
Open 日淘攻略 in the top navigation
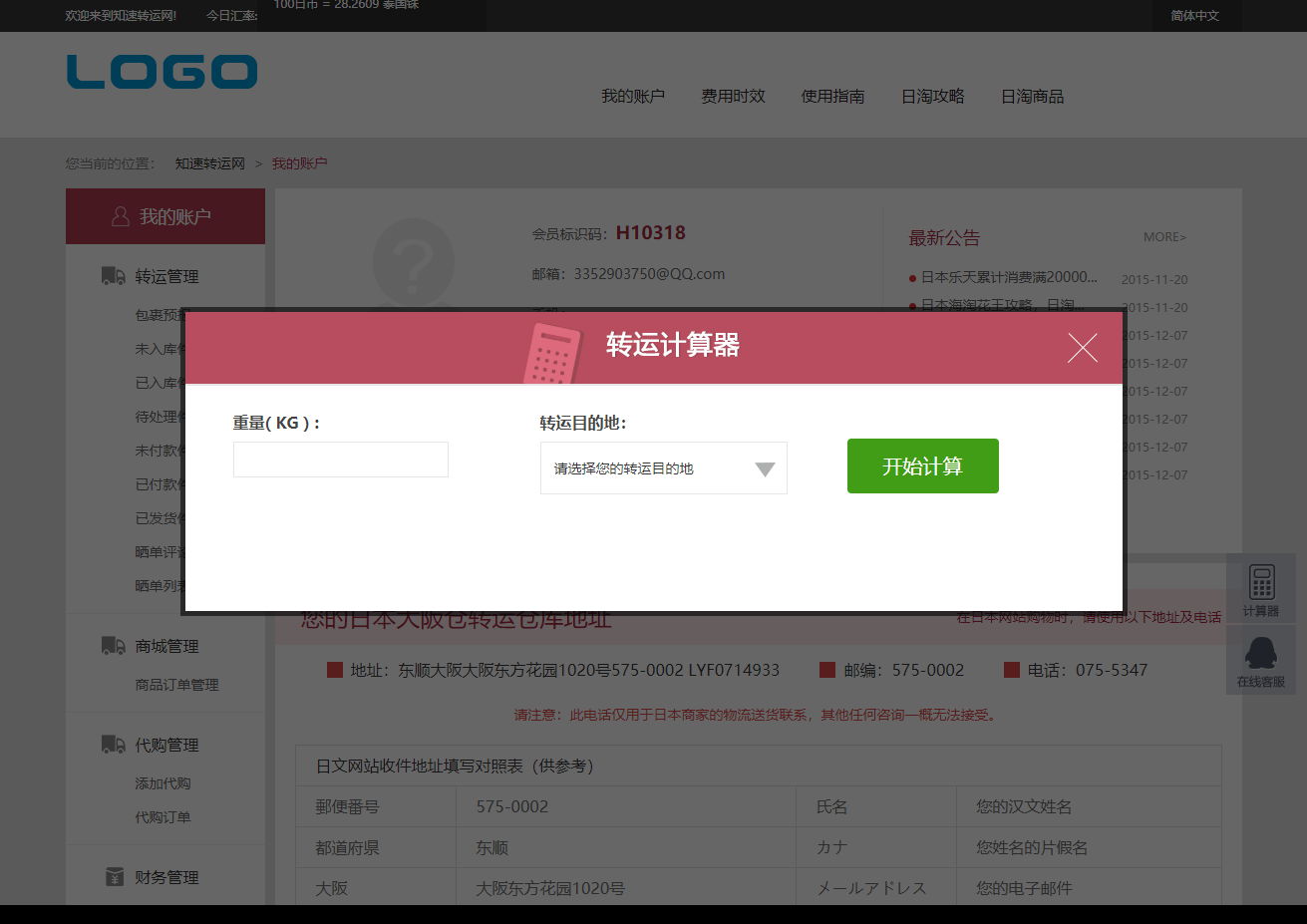coord(932,96)
